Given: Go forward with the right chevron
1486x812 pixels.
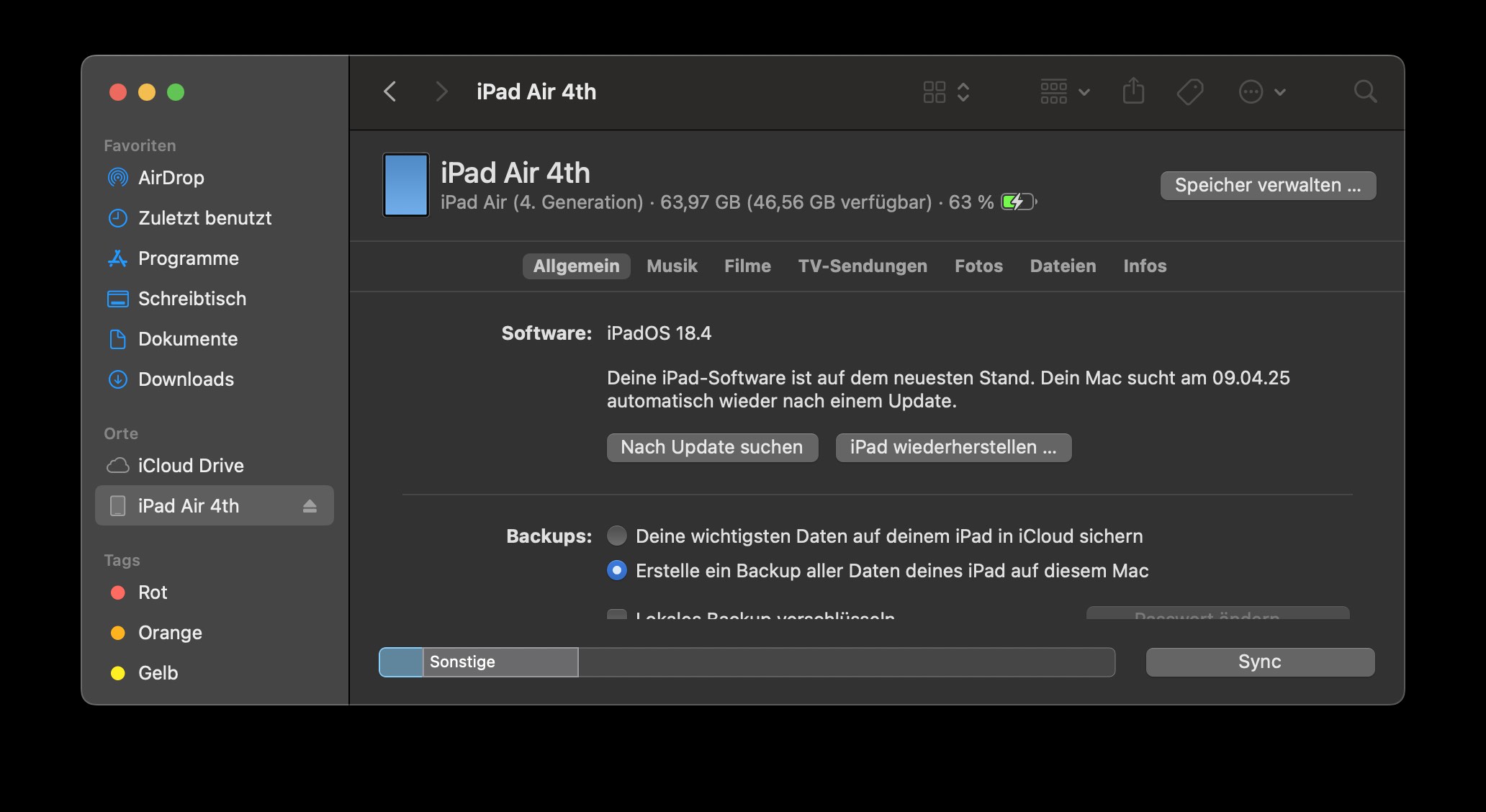Looking at the screenshot, I should point(441,91).
